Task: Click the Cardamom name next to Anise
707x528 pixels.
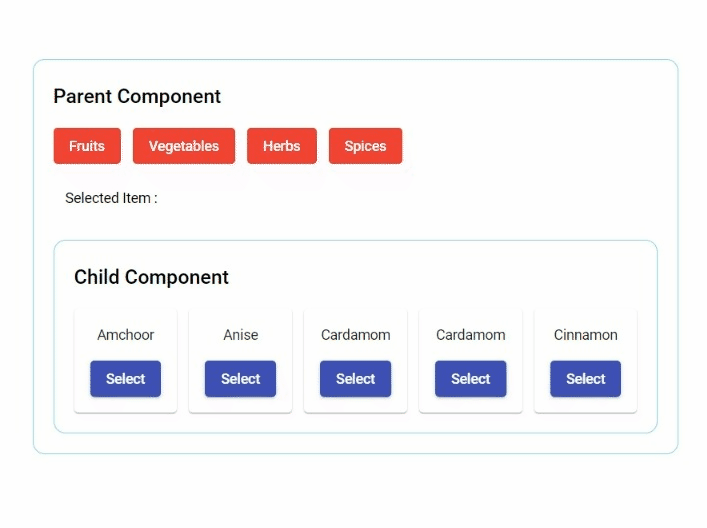Action: (355, 335)
